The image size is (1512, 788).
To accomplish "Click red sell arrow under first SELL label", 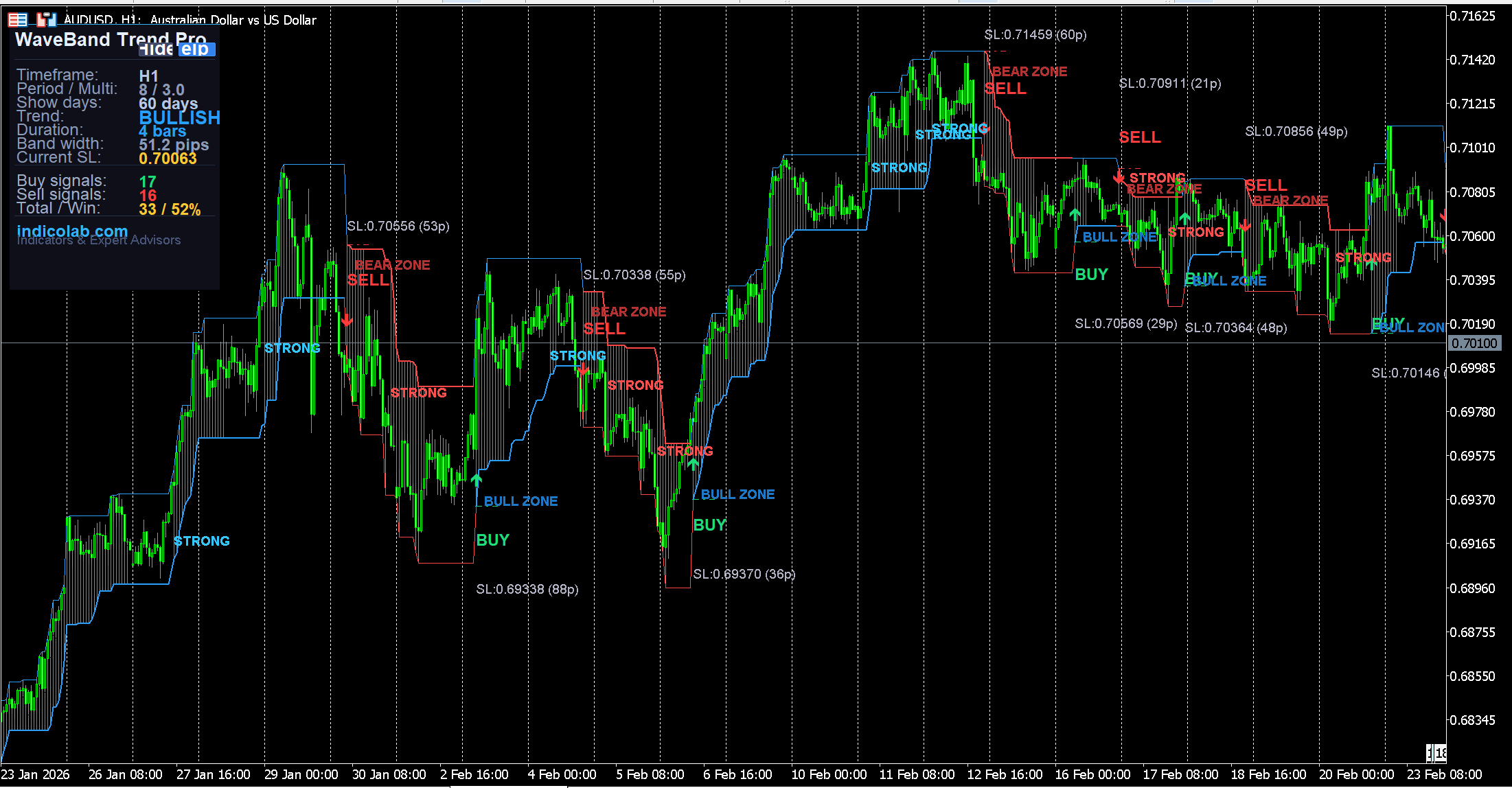I will (347, 320).
